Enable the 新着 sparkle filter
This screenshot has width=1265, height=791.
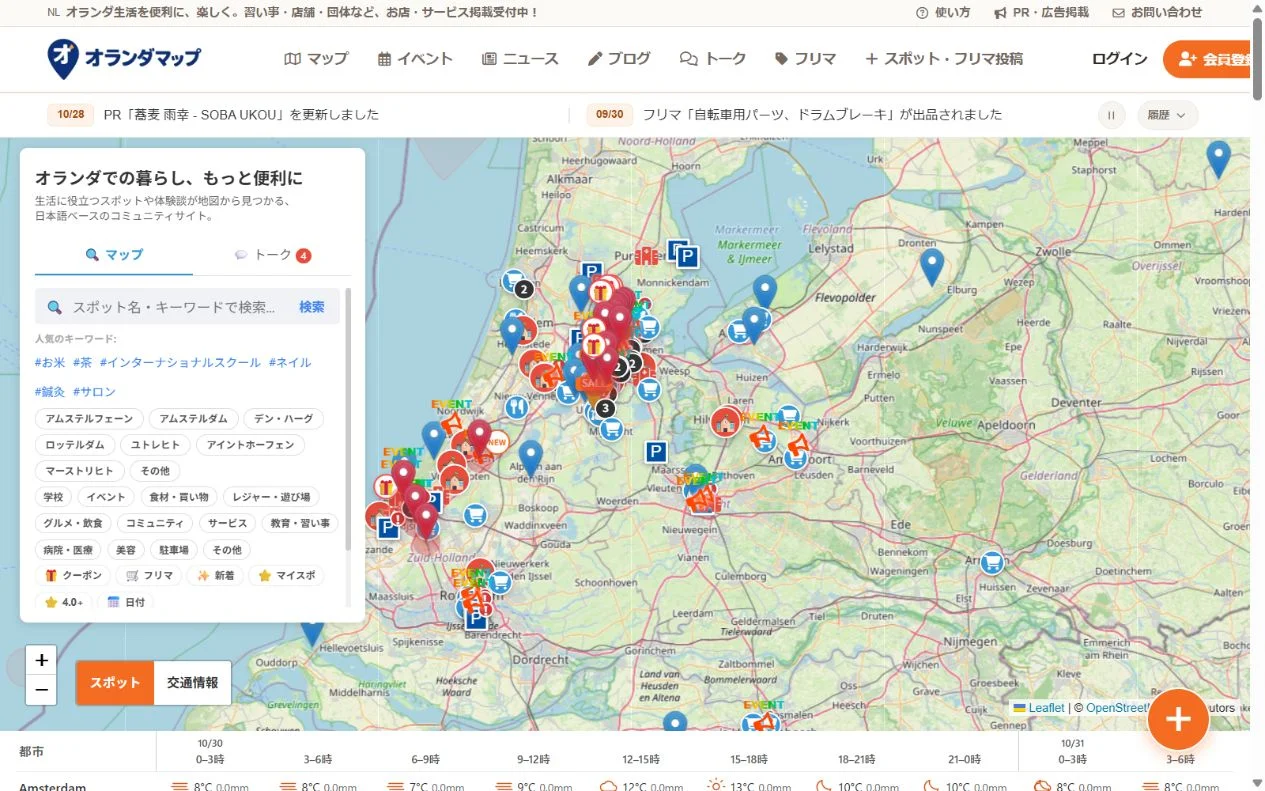coord(215,576)
